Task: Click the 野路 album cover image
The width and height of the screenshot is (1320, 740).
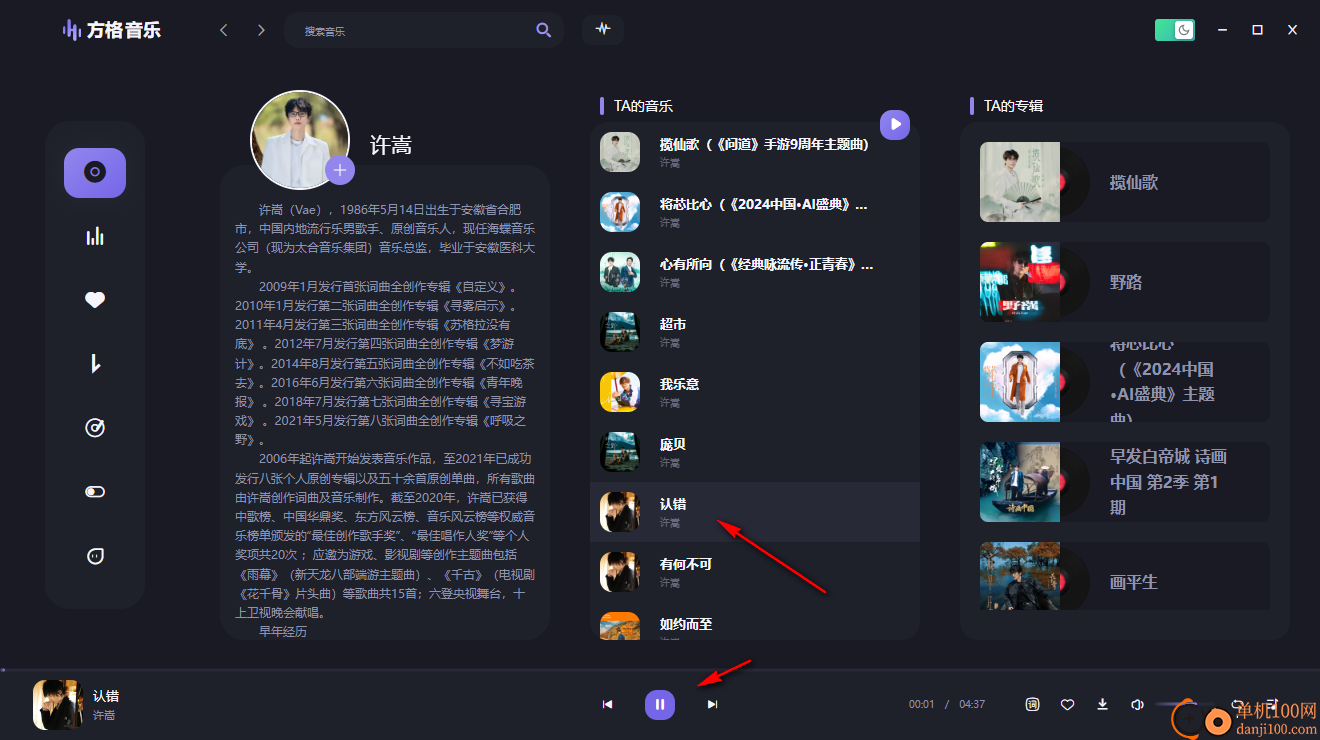Action: coord(1020,282)
